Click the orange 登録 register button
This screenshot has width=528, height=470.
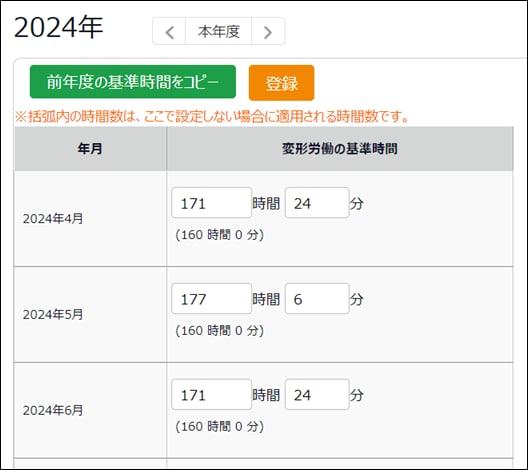282,83
